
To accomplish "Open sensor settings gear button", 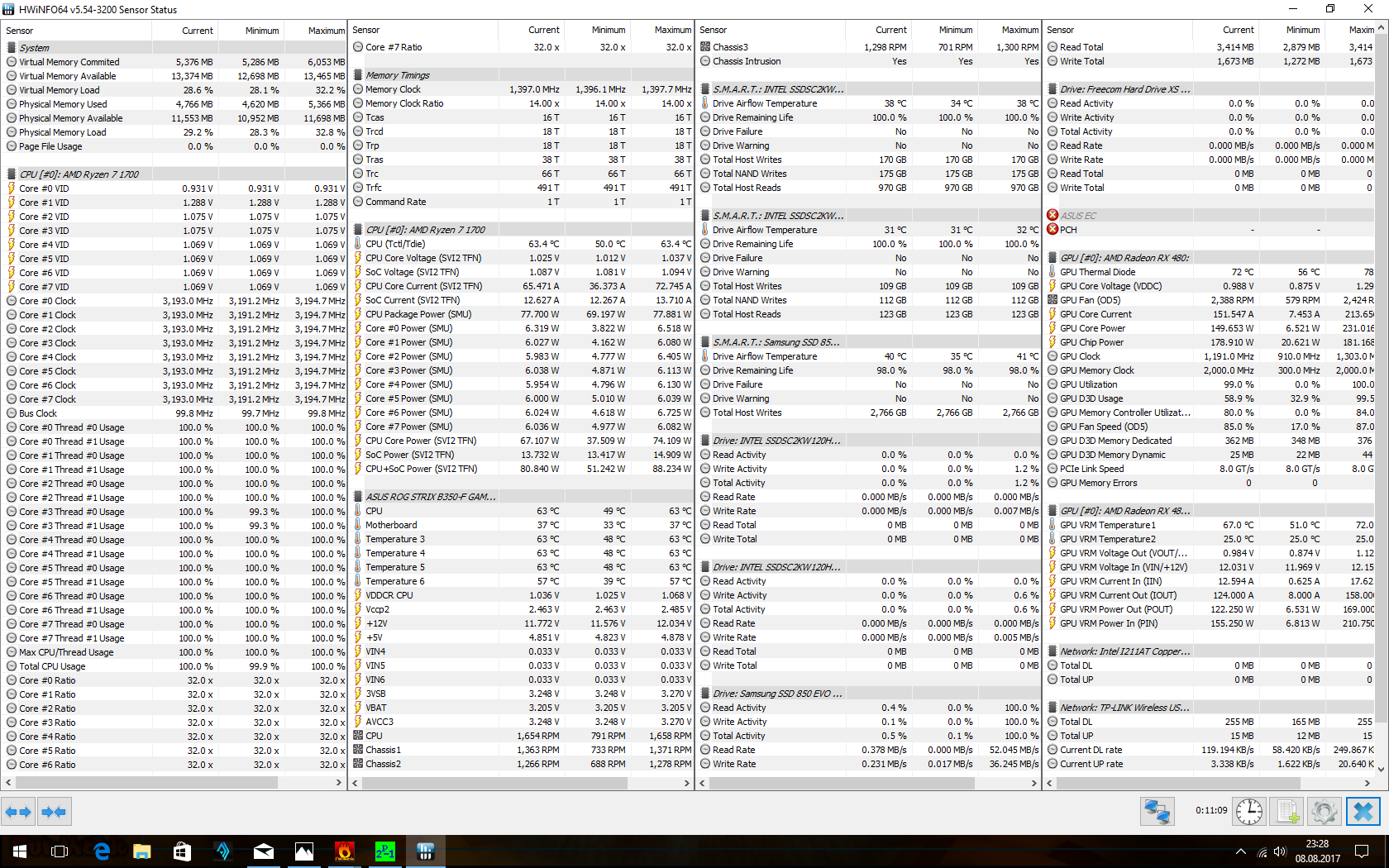I will 1325,811.
